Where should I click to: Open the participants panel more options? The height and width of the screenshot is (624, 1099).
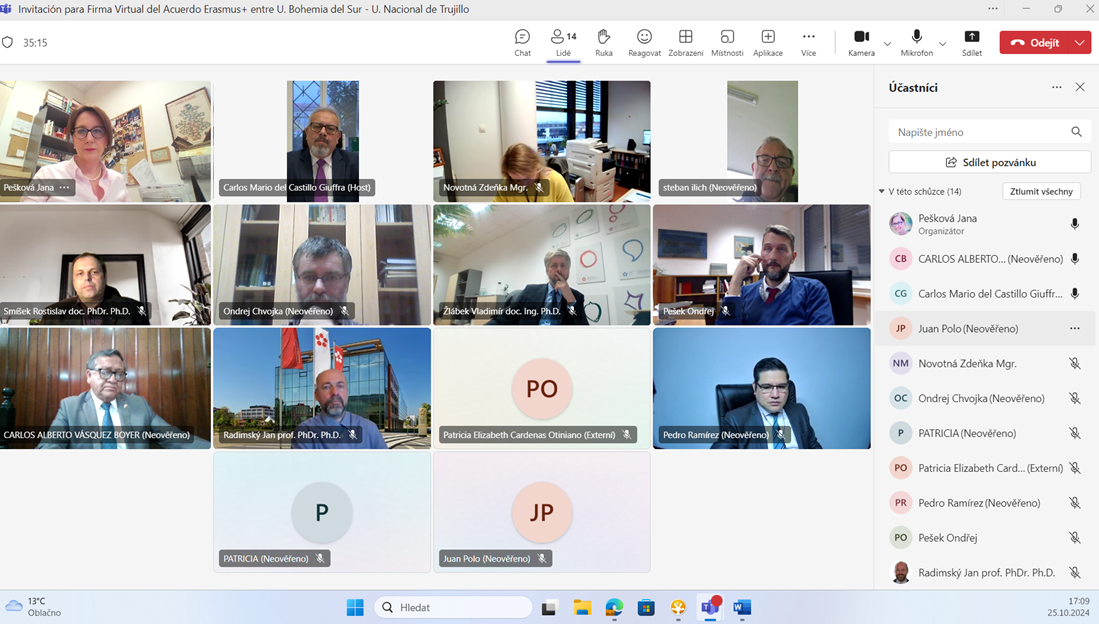[1056, 87]
